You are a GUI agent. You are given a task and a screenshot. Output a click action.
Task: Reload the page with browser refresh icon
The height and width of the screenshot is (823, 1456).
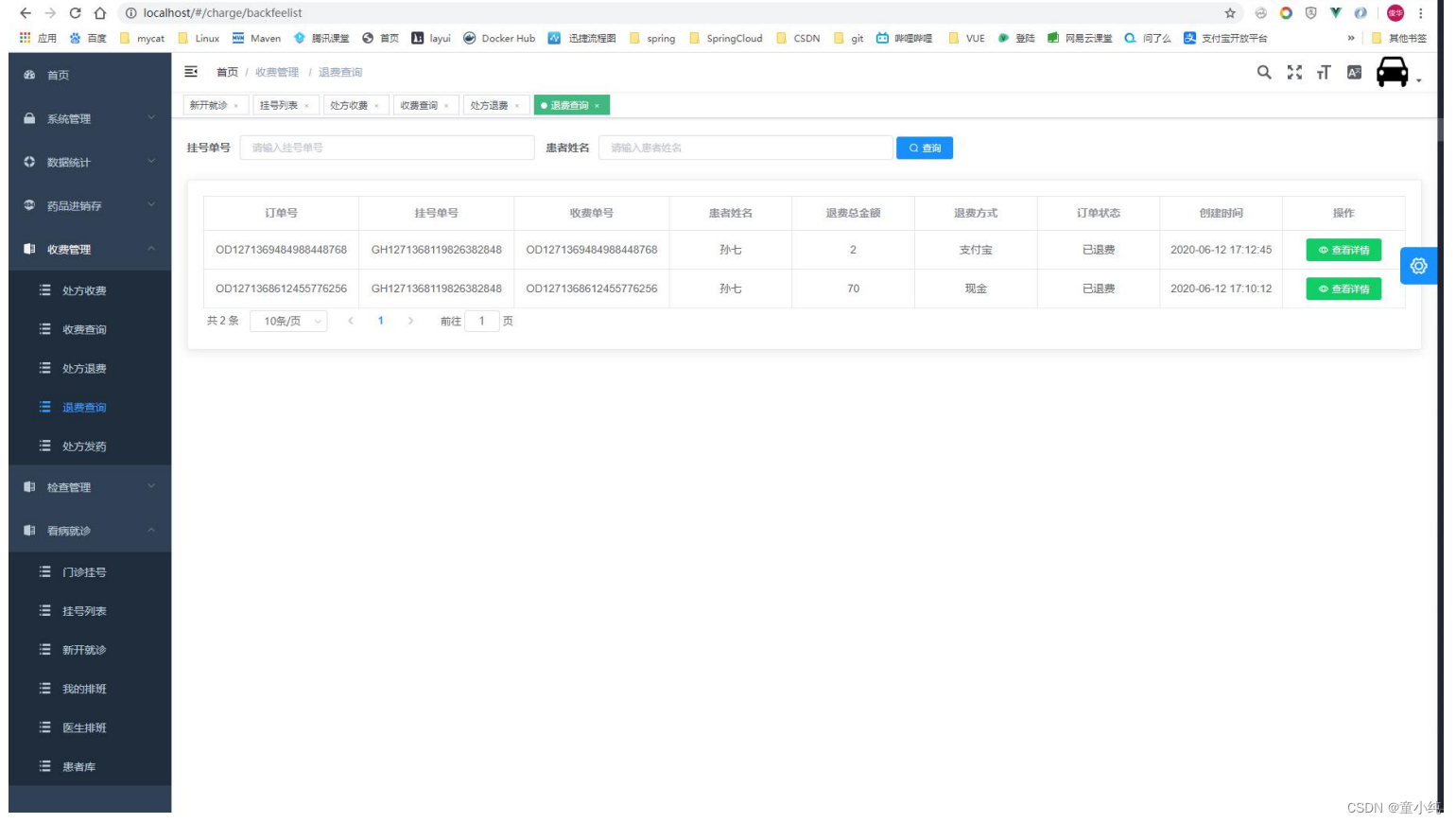[x=75, y=13]
